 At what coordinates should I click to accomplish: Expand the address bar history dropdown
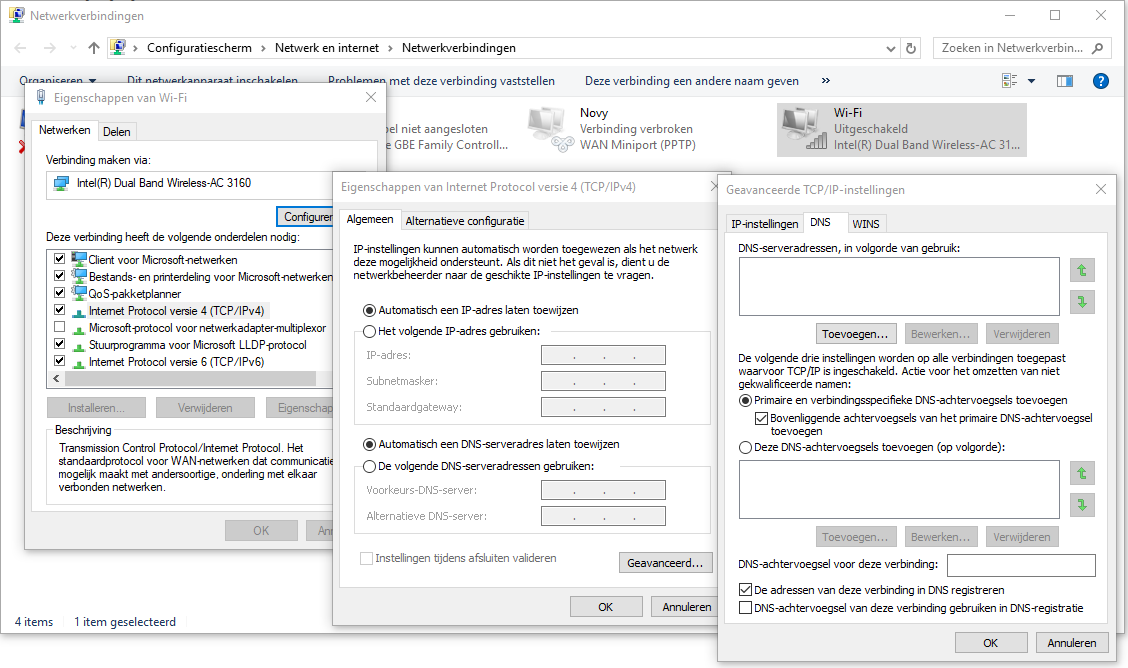[x=891, y=48]
